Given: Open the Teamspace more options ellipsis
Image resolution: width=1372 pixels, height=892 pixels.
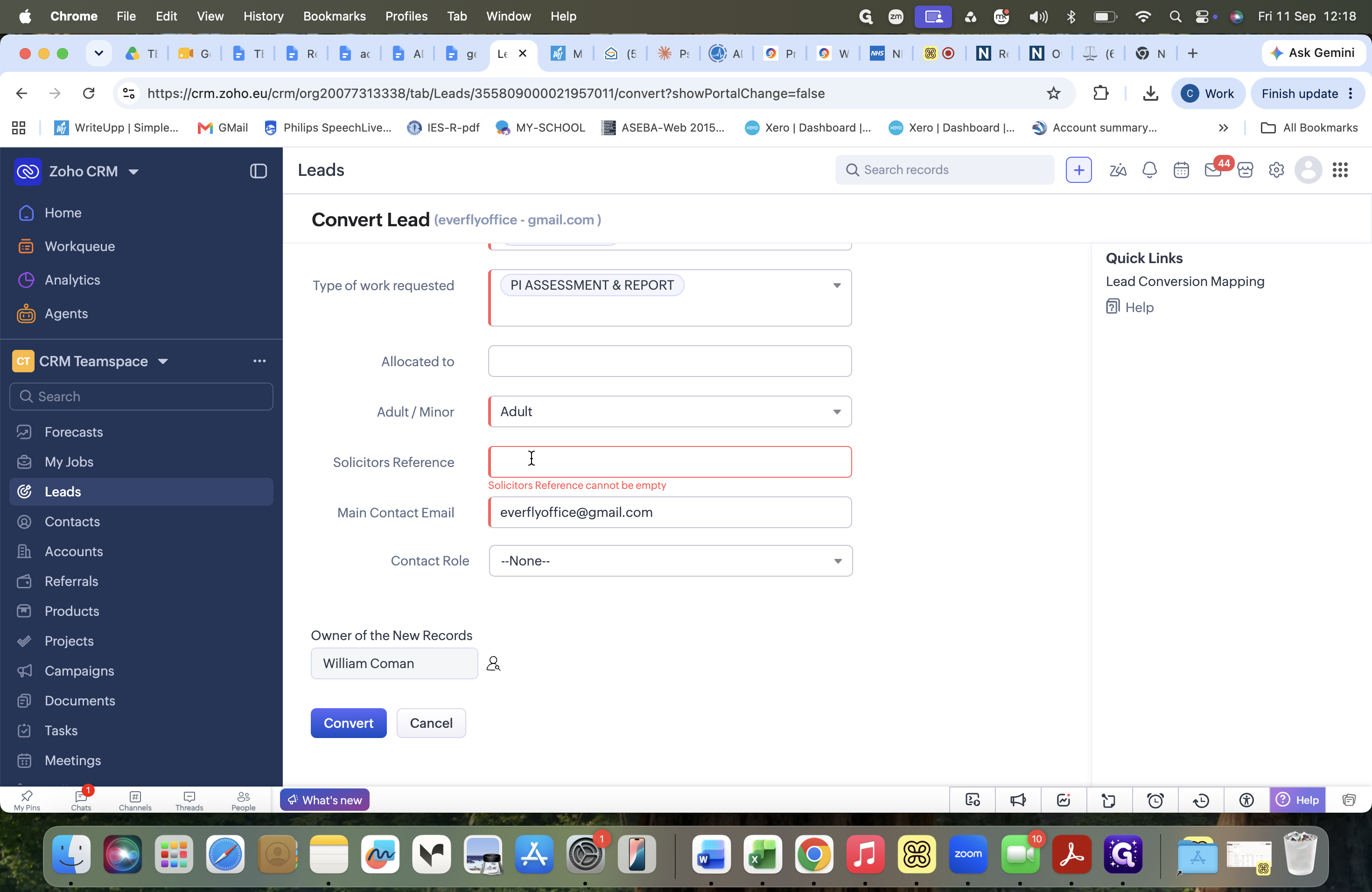Looking at the screenshot, I should pos(259,361).
